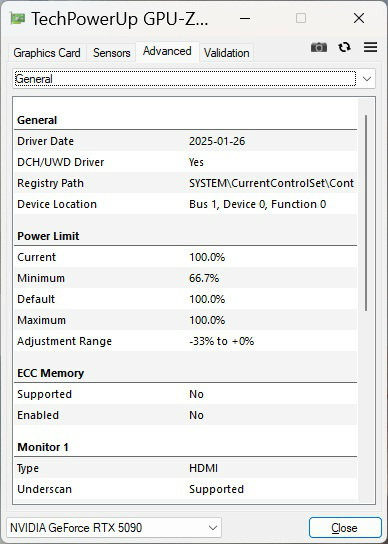Take a screenshot with the camera icon
Viewport: 388px width, 544px height.
(x=319, y=47)
